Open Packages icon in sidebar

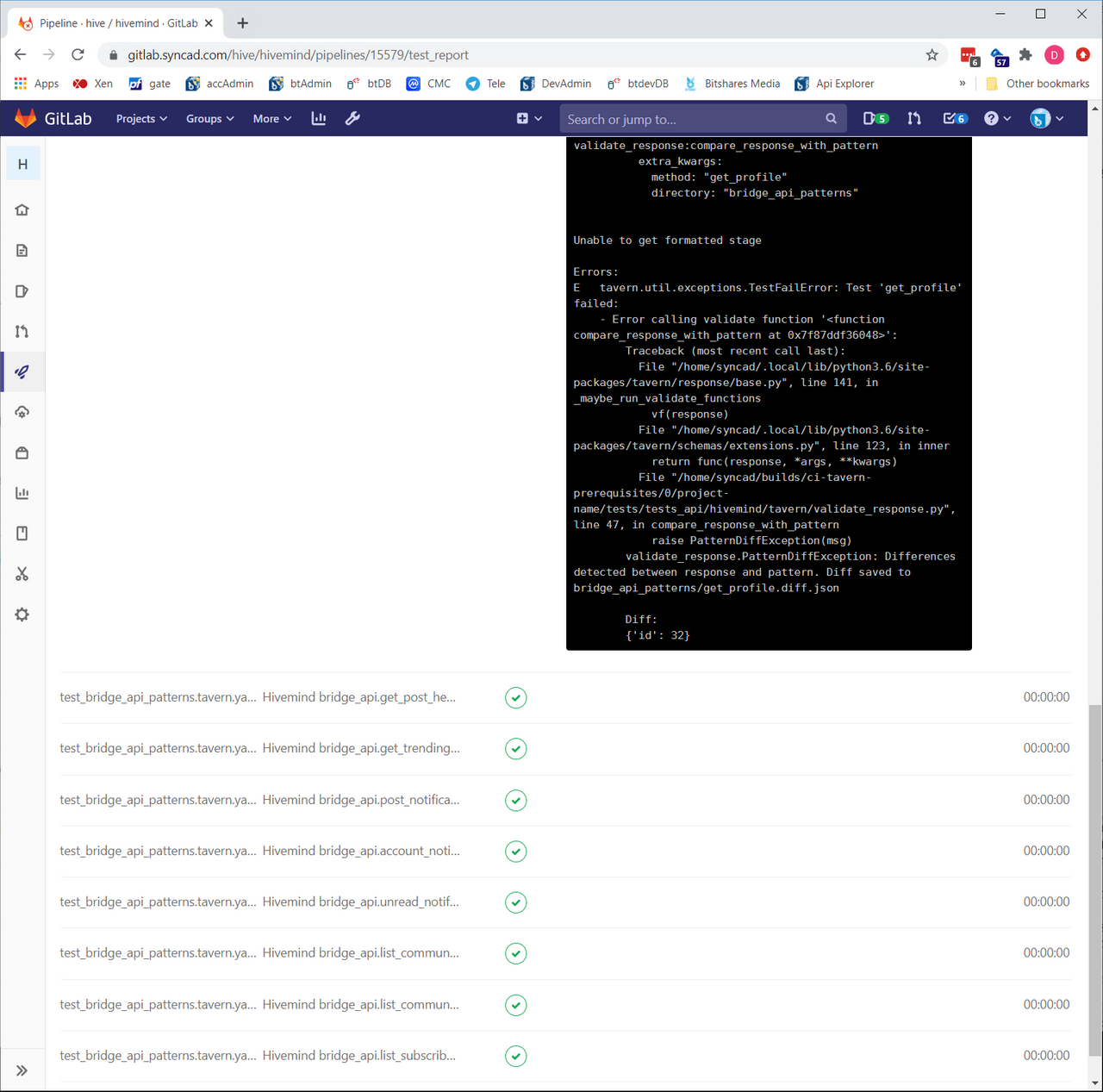pyautogui.click(x=22, y=452)
